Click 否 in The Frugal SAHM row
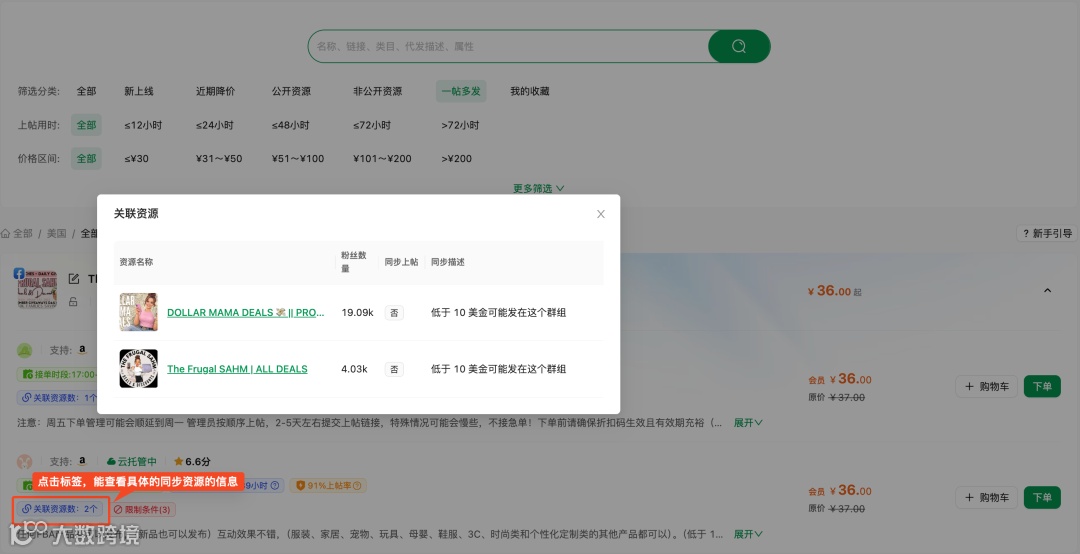This screenshot has height=554, width=1080. click(x=394, y=369)
